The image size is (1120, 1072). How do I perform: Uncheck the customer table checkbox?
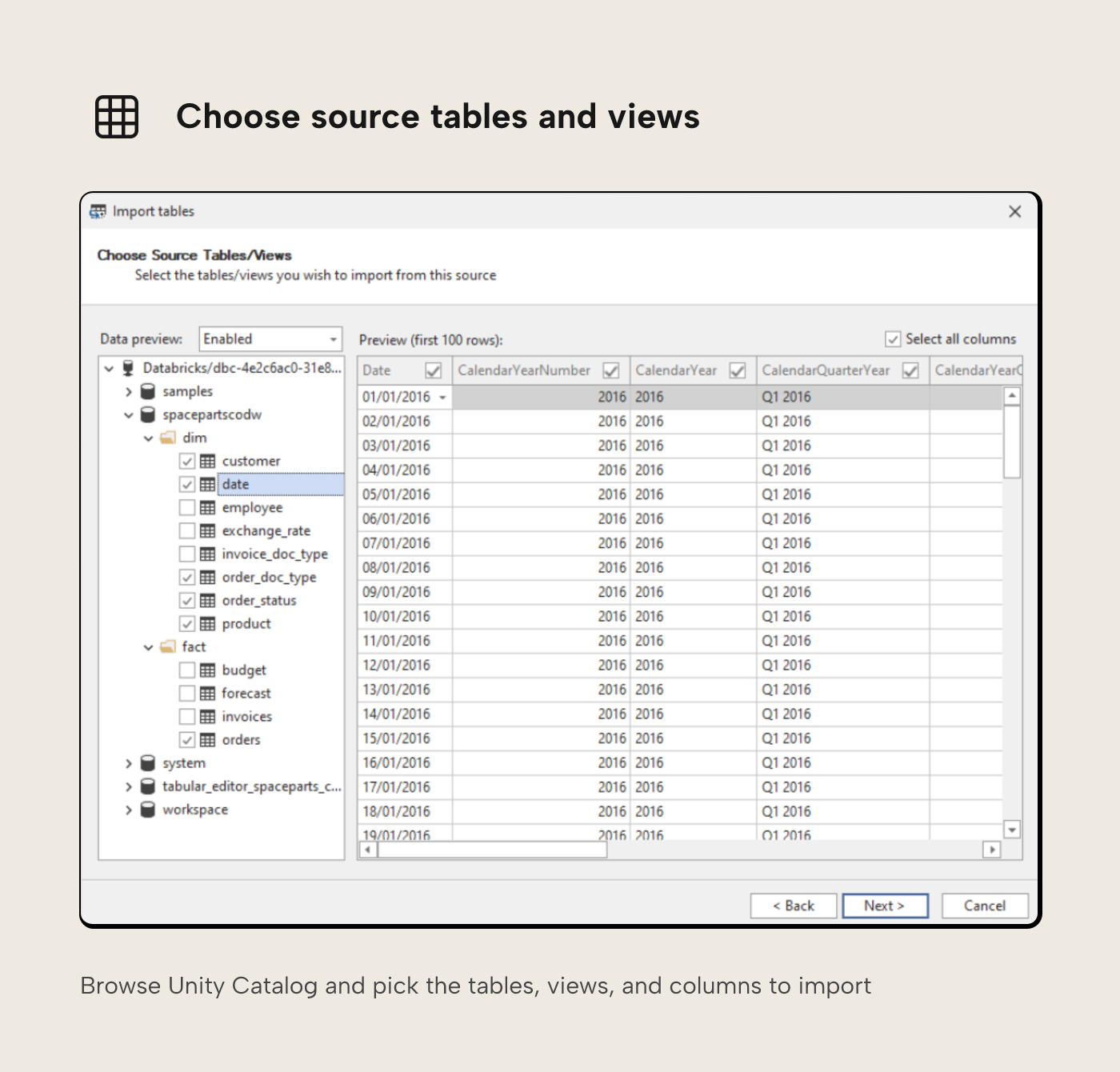pos(187,461)
